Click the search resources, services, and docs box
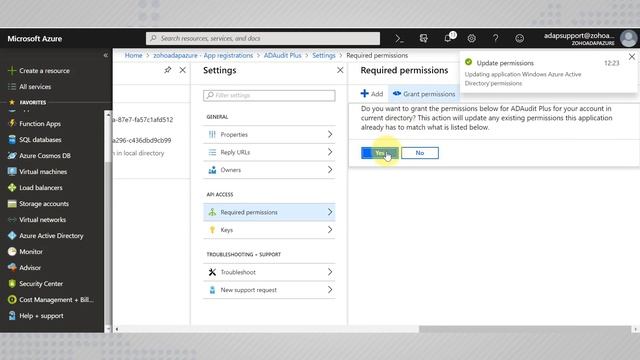 (x=263, y=38)
